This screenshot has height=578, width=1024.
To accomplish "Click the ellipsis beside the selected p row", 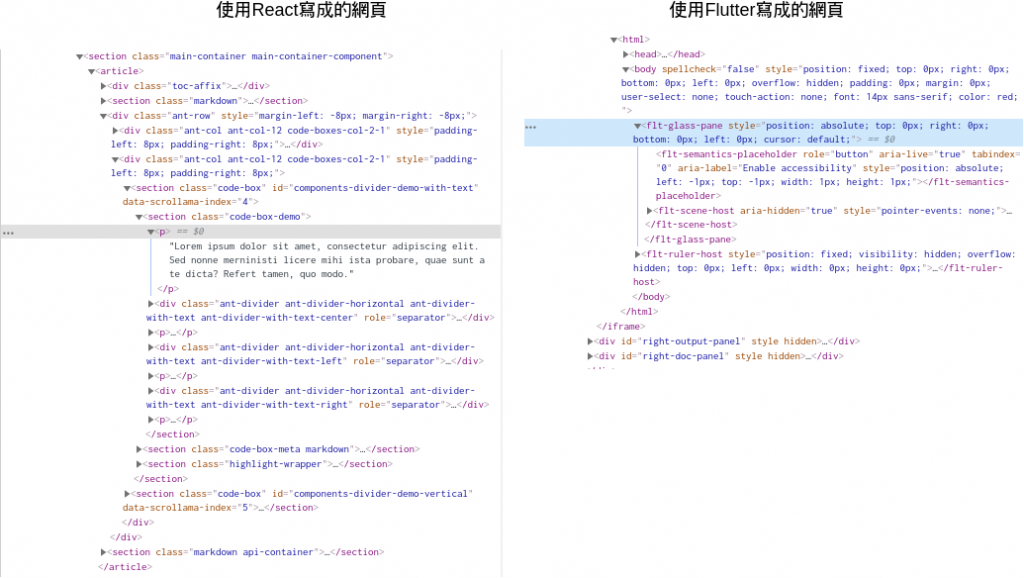I will [x=8, y=233].
